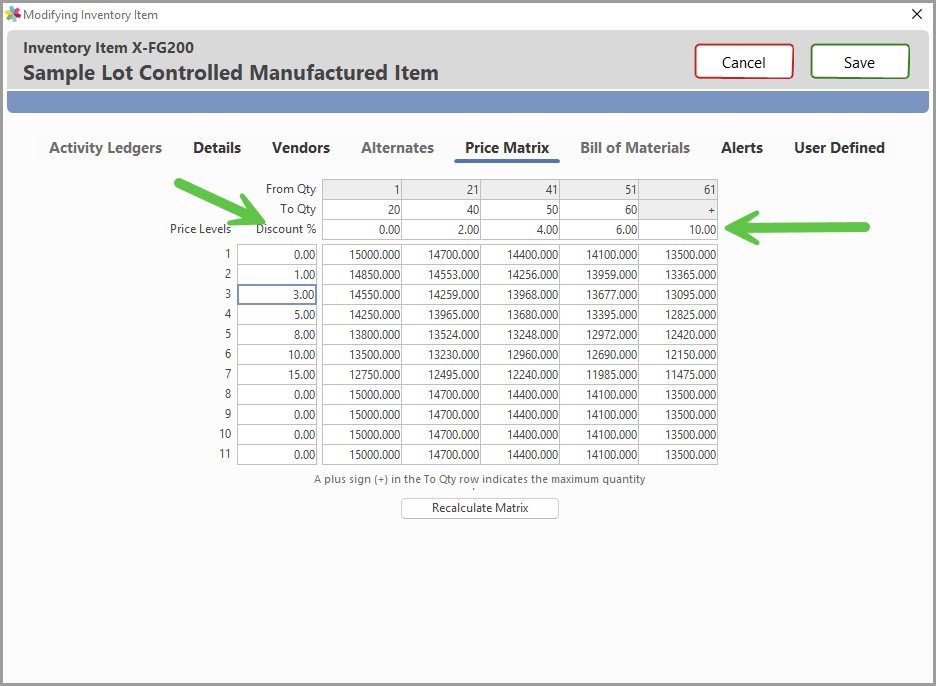The image size is (936, 686).
Task: Edit price level 10 discount field
Action: (x=277, y=435)
